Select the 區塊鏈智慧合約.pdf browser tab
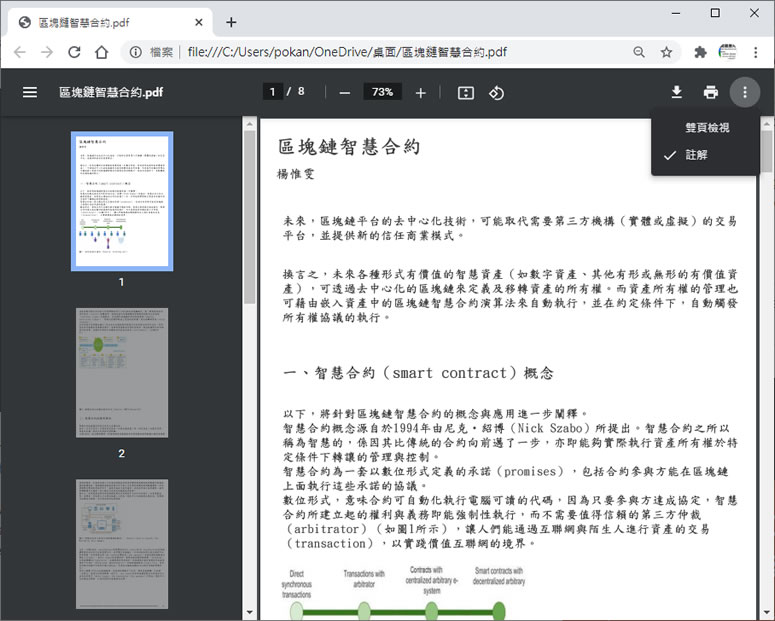The height and width of the screenshot is (621, 775). [x=110, y=21]
